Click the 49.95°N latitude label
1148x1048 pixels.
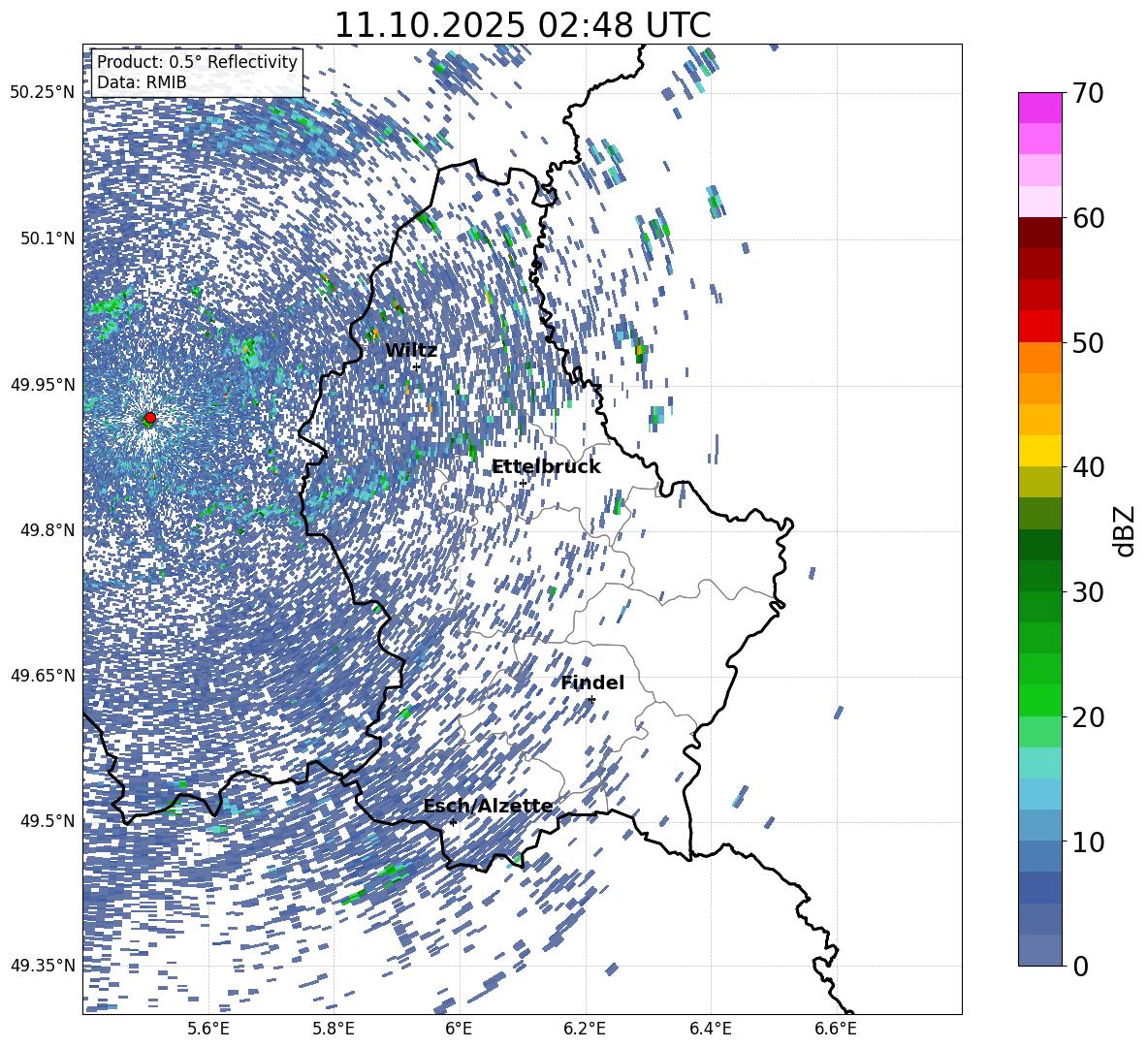coord(43,384)
